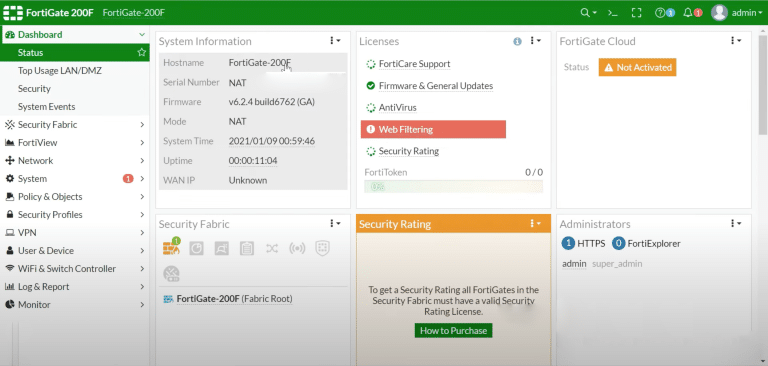Screen dimensions: 768x366
Task: Click the System menu red alert badge
Action: click(x=128, y=179)
